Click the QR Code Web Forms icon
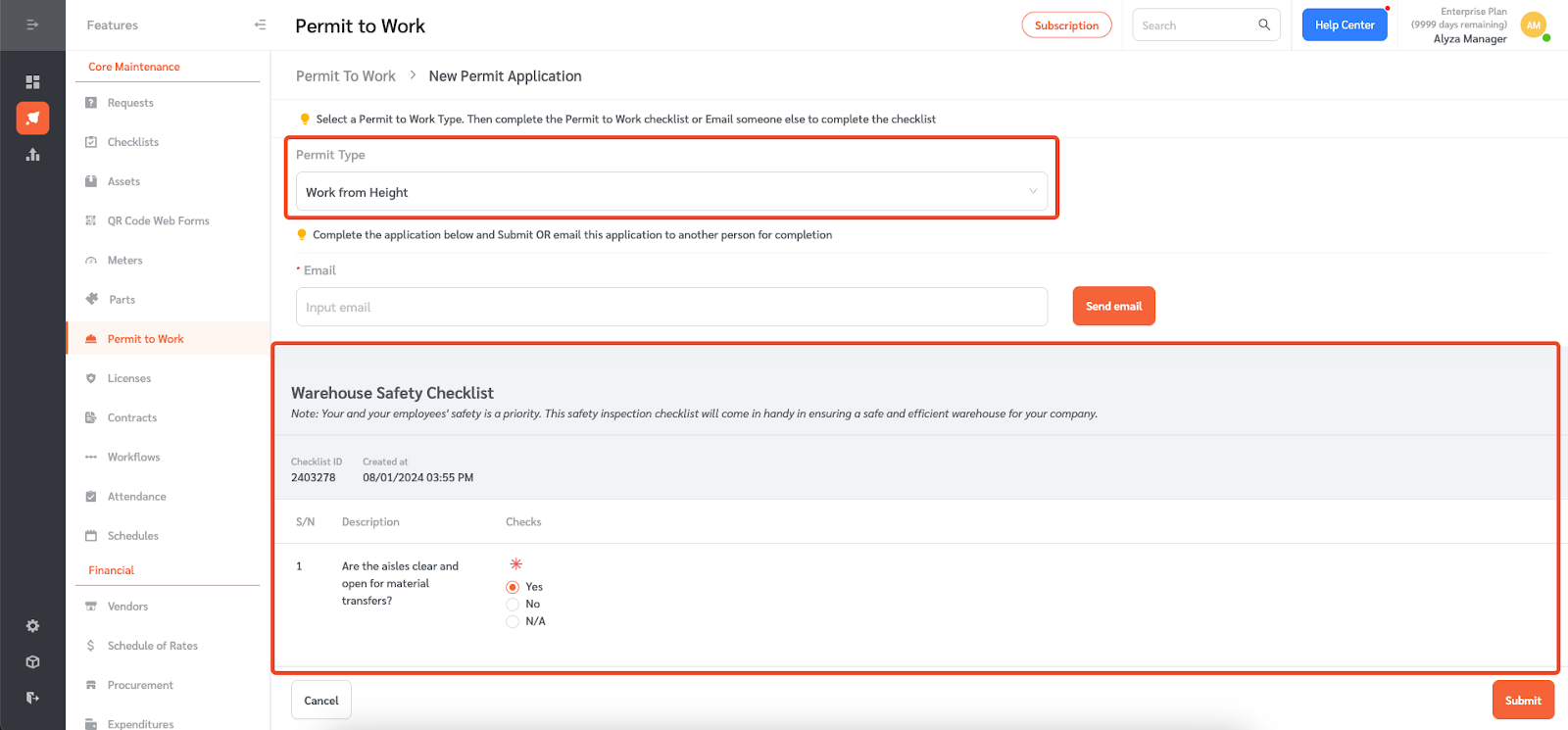 click(91, 220)
